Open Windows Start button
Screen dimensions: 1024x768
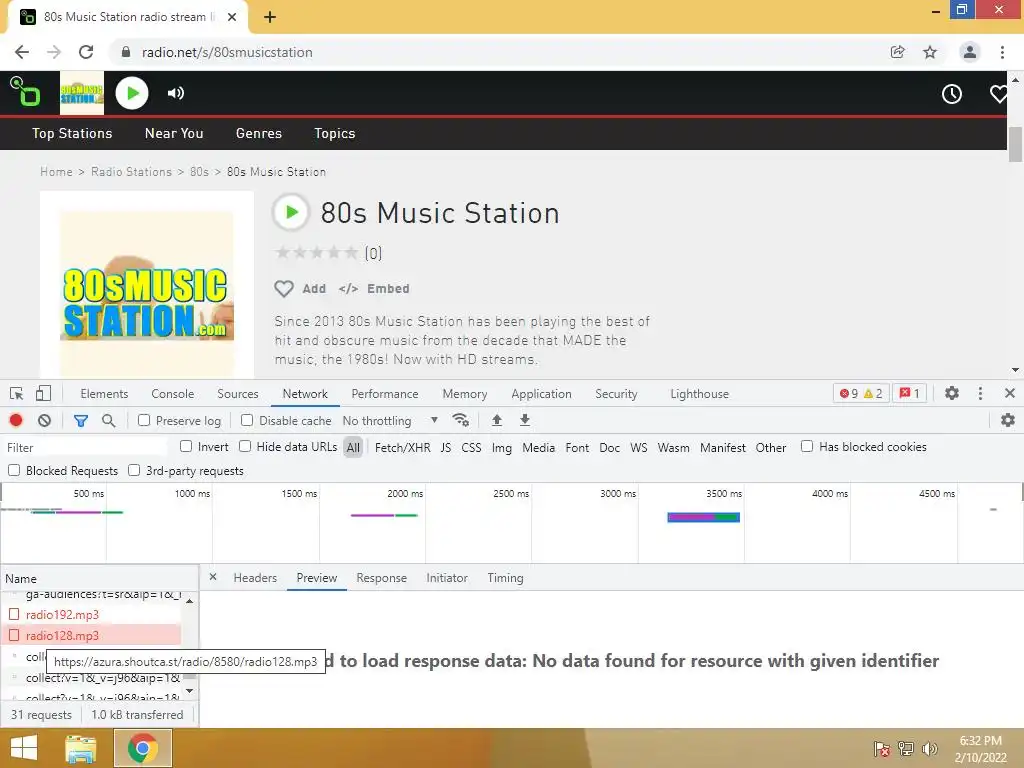tap(24, 748)
